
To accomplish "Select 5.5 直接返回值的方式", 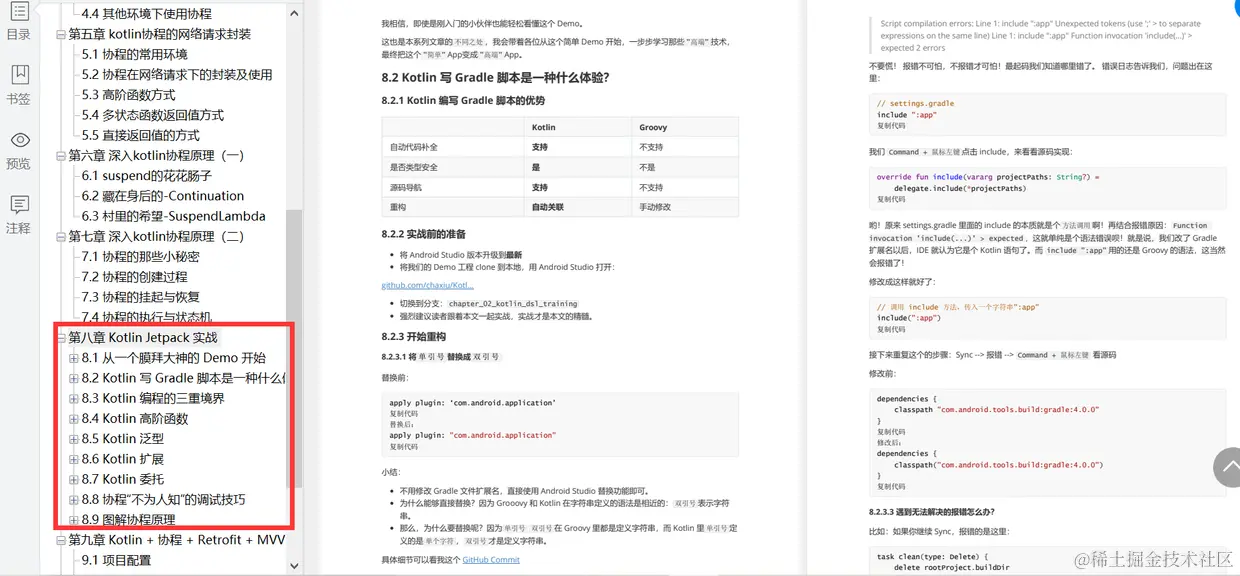I will [x=141, y=135].
